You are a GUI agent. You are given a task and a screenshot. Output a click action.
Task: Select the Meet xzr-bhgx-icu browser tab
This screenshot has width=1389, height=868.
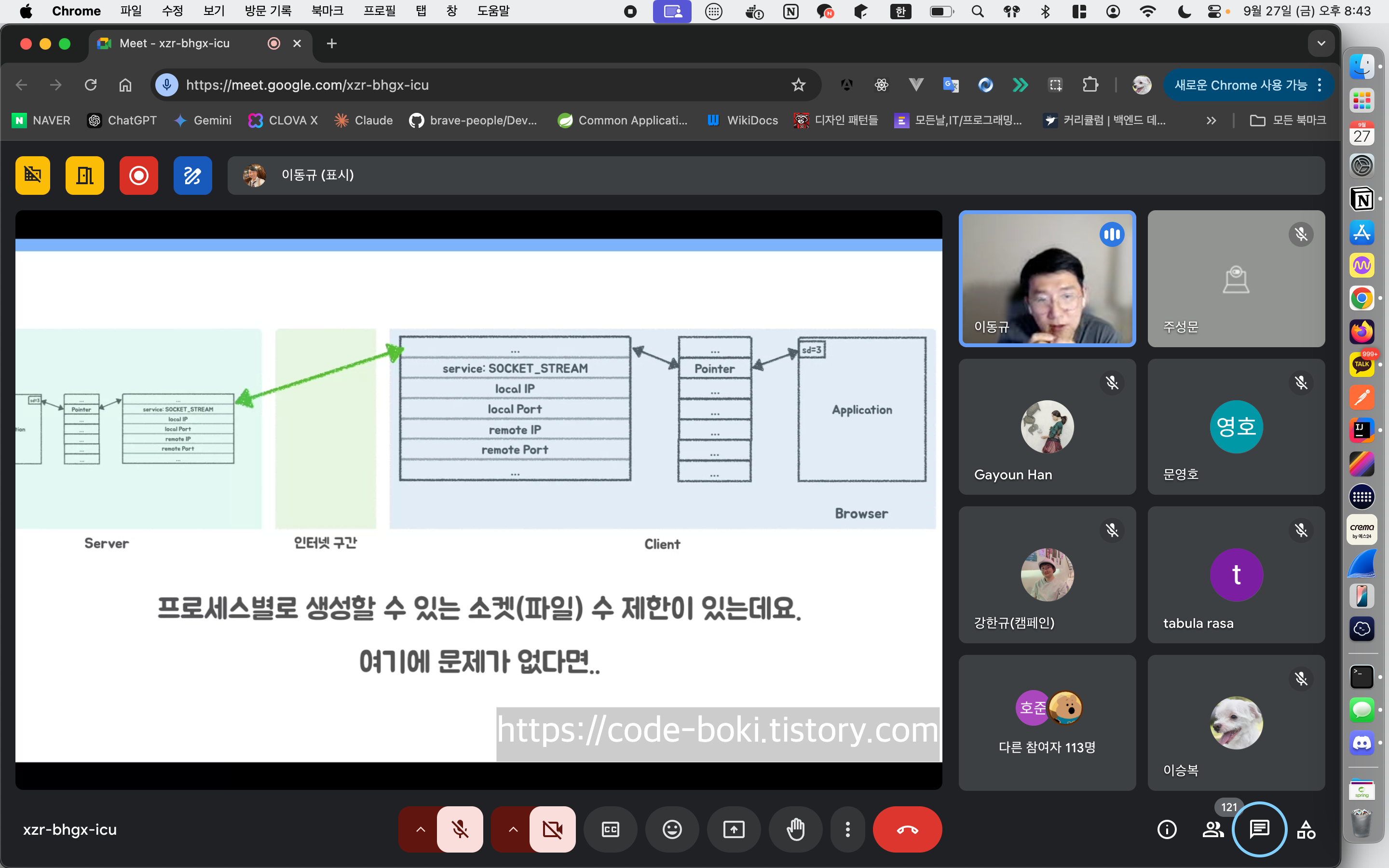175,43
